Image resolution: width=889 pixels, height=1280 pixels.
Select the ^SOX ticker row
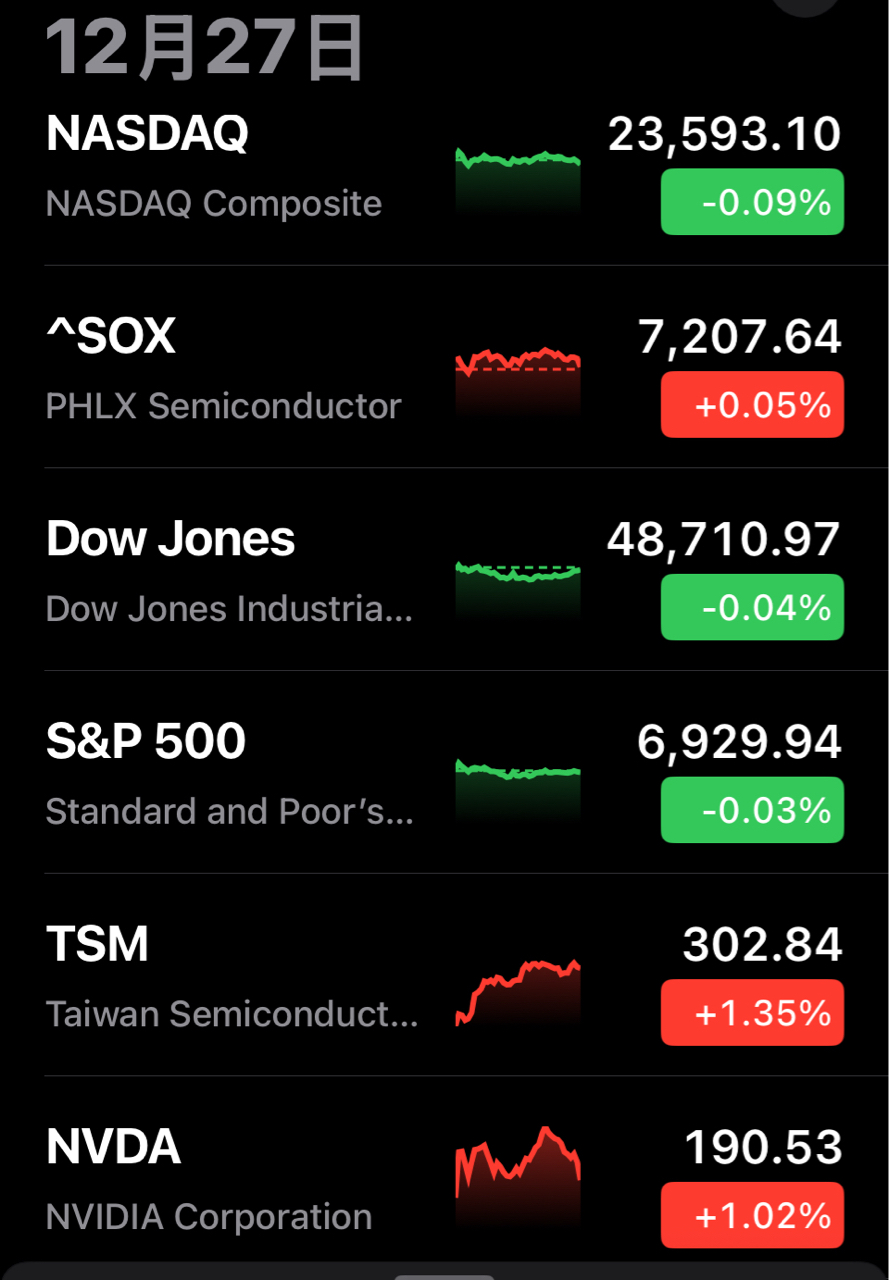(444, 367)
